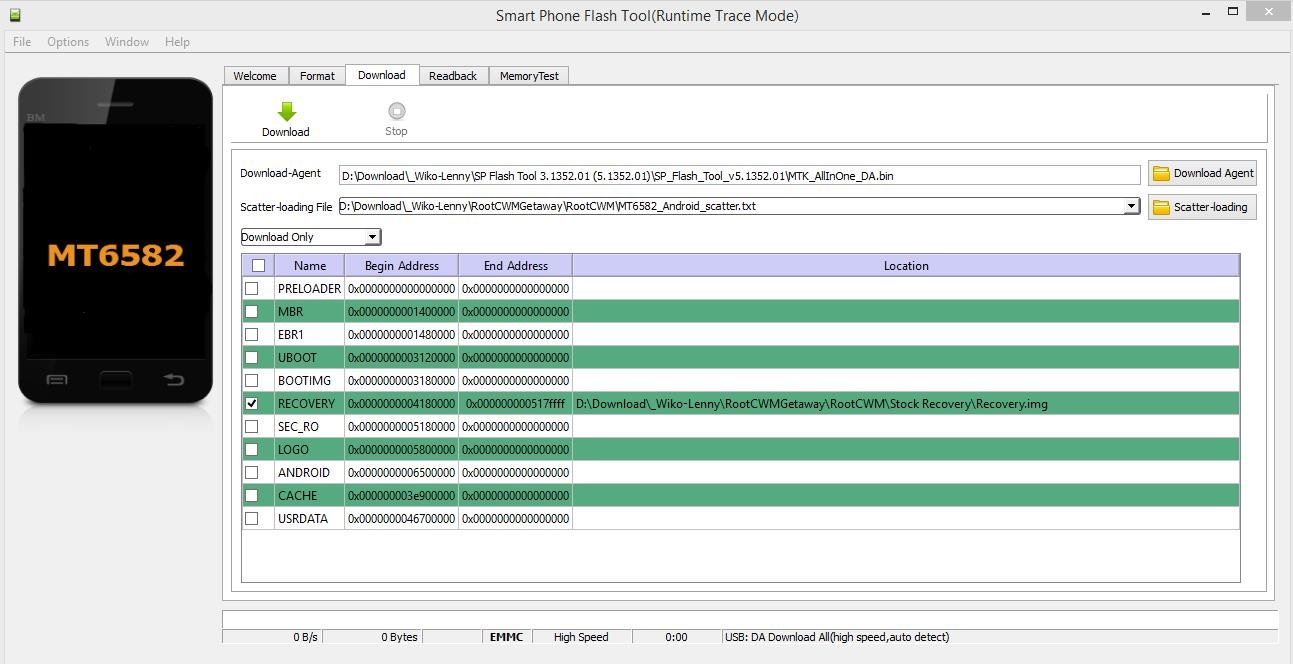The height and width of the screenshot is (664, 1293).
Task: Click the Scatter-loading button
Action: click(x=1202, y=207)
